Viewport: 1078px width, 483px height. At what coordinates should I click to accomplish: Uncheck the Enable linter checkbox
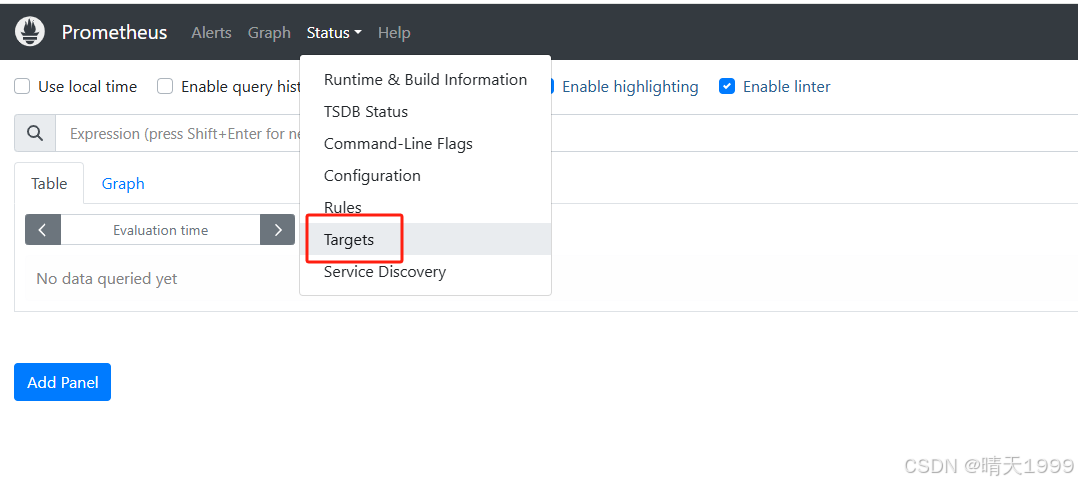tap(727, 87)
